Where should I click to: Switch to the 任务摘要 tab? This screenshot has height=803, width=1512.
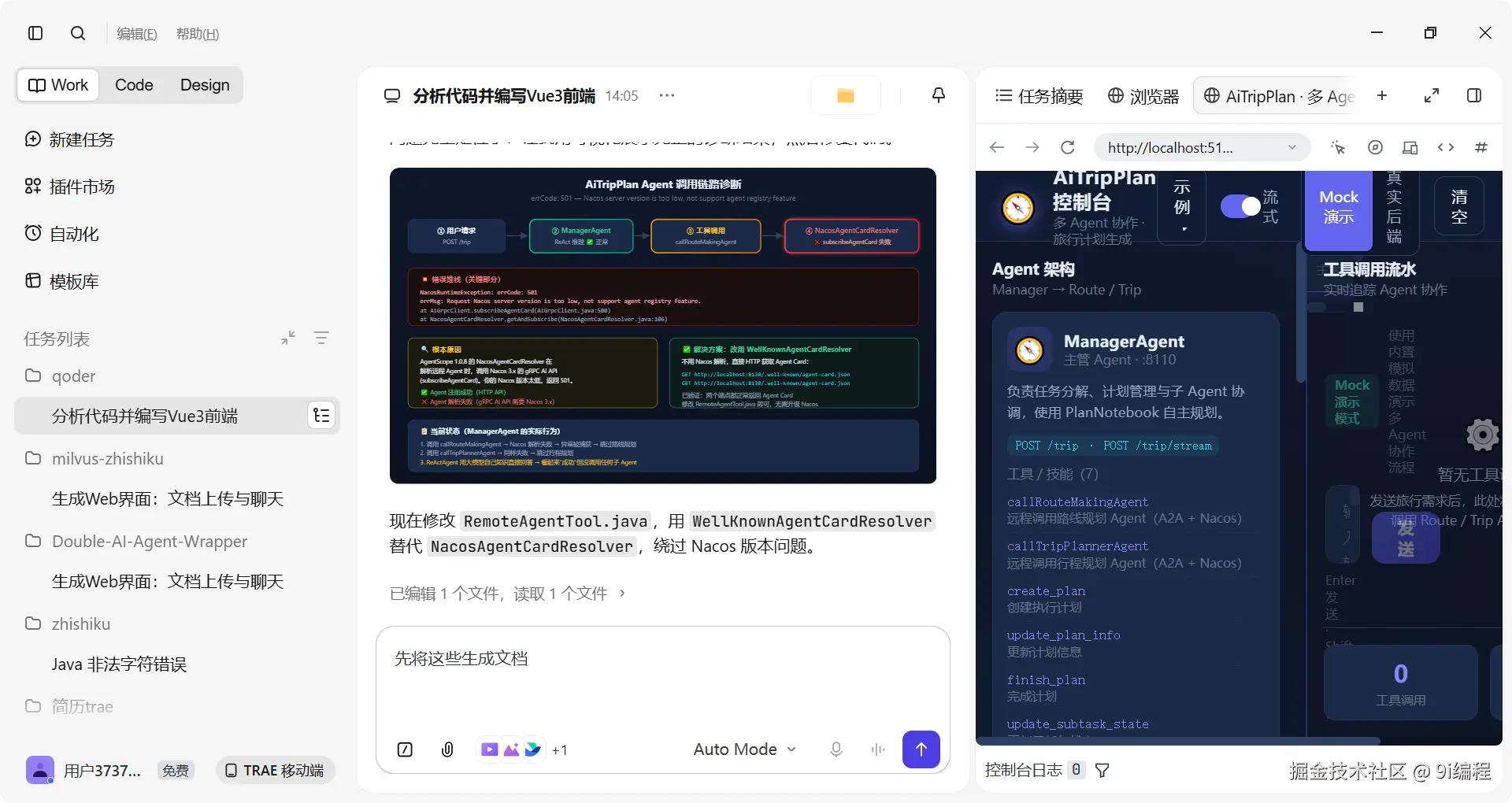[1039, 96]
